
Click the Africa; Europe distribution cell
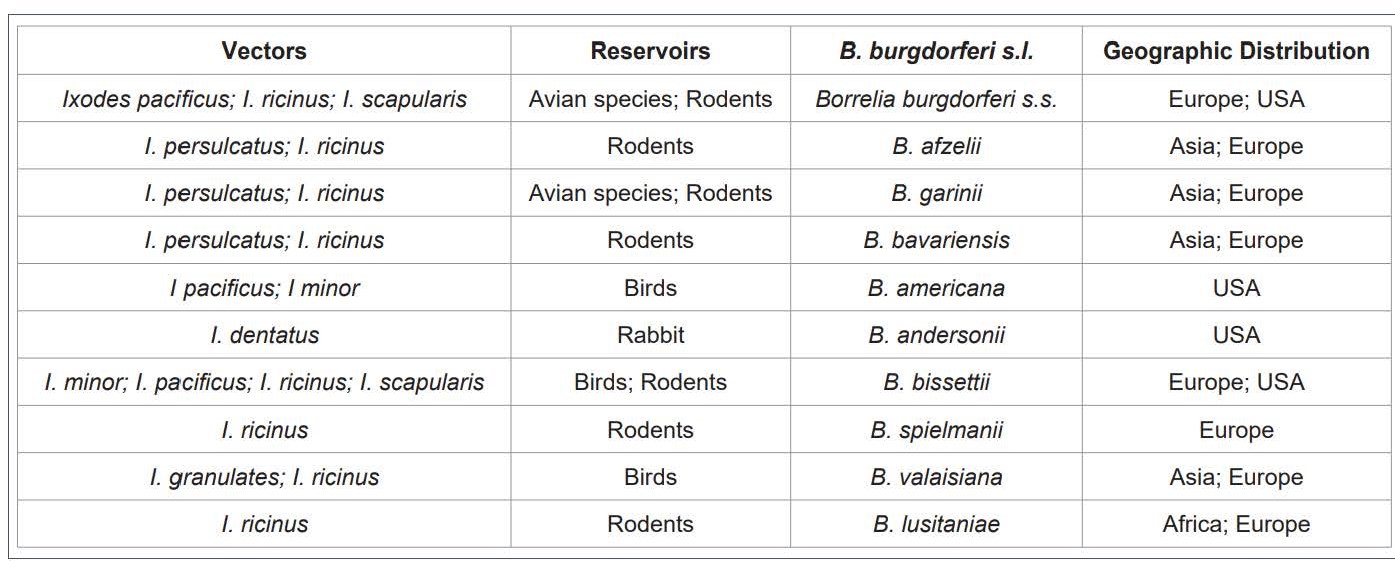(1236, 524)
